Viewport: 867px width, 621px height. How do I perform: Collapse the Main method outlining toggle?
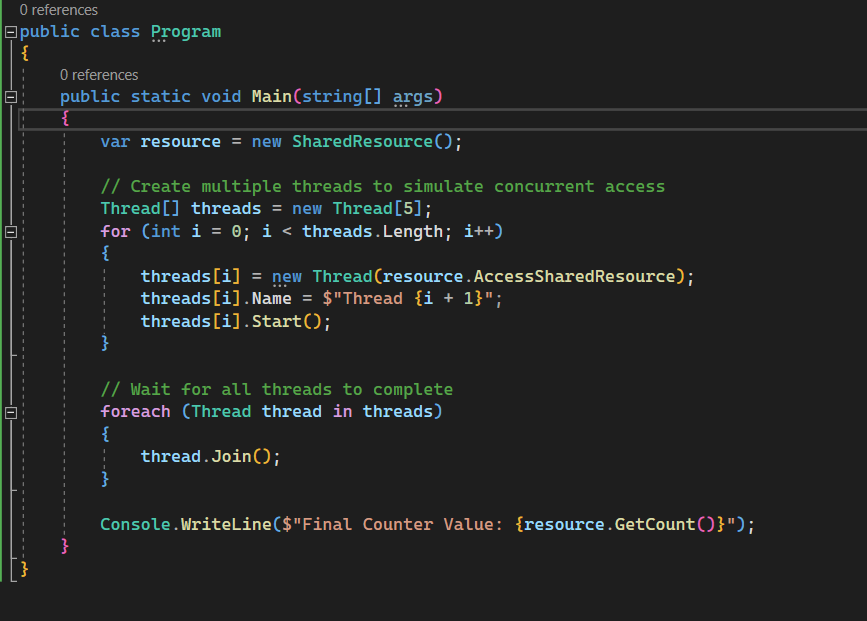pyautogui.click(x=11, y=97)
